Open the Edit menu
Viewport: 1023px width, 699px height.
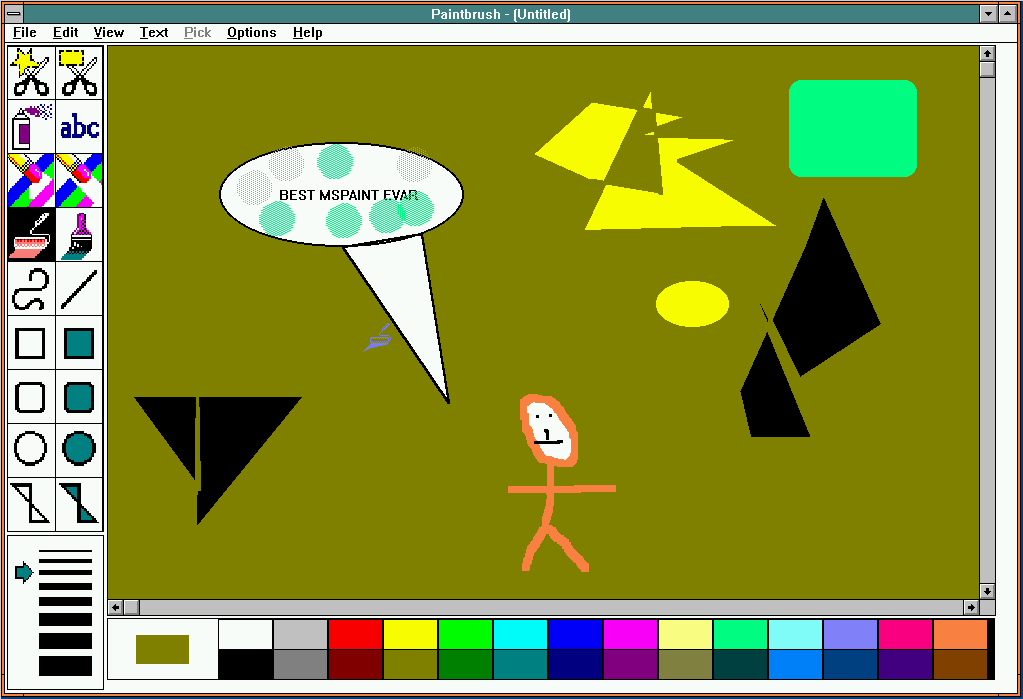point(65,33)
